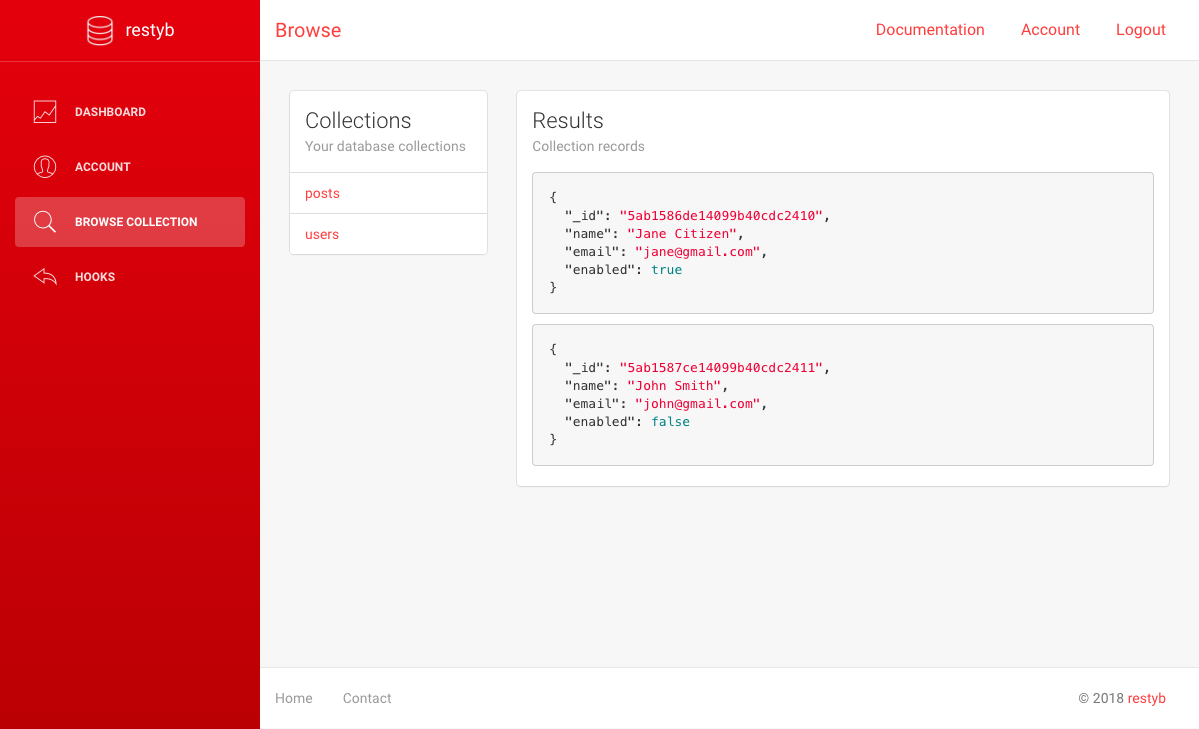Open the Documentation link

pyautogui.click(x=930, y=30)
